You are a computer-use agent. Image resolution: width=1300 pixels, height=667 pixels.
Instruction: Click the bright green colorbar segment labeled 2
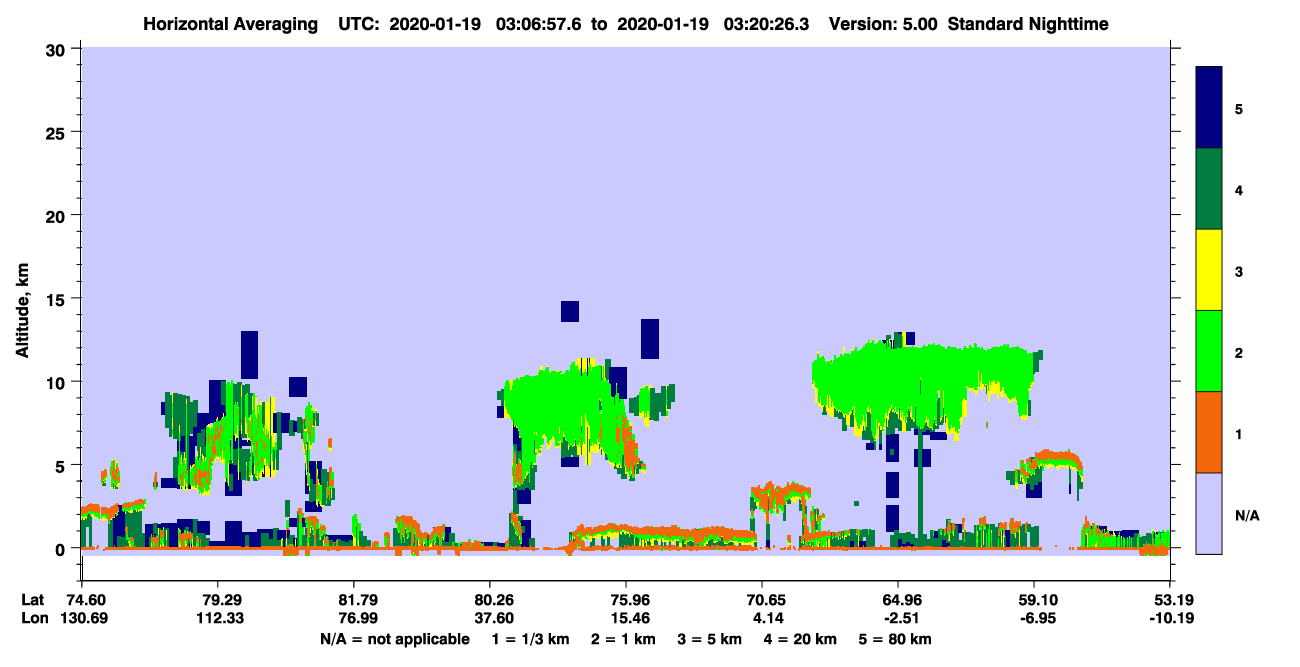[x=1209, y=351]
